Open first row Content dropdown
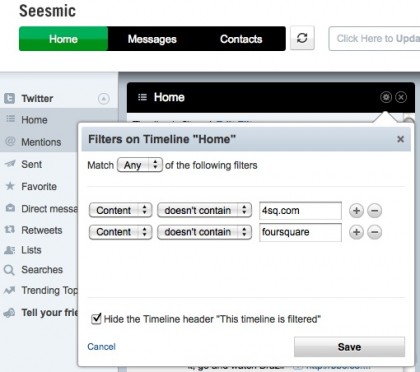This screenshot has height=372, width=420. tap(121, 210)
